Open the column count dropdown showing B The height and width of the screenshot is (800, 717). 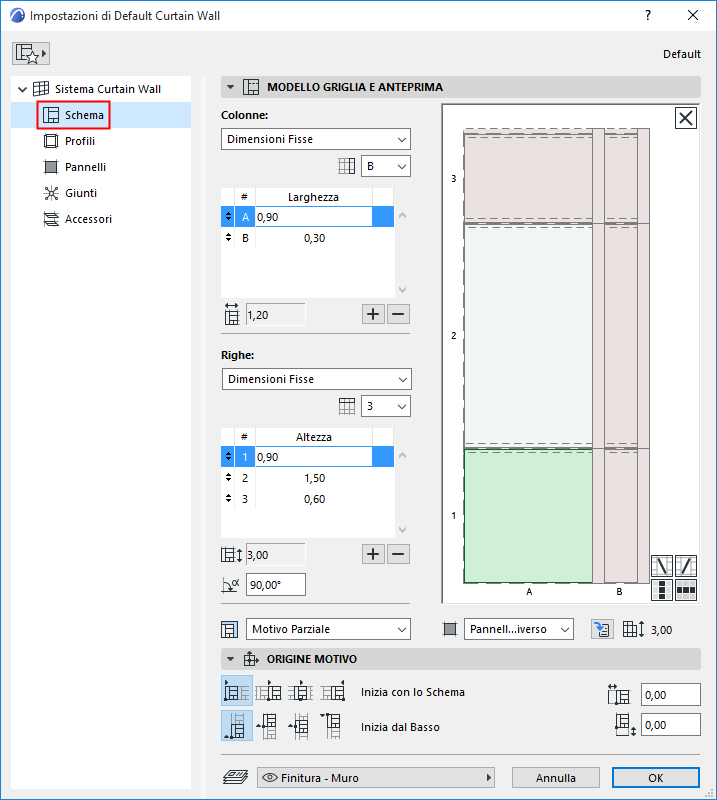[386, 166]
